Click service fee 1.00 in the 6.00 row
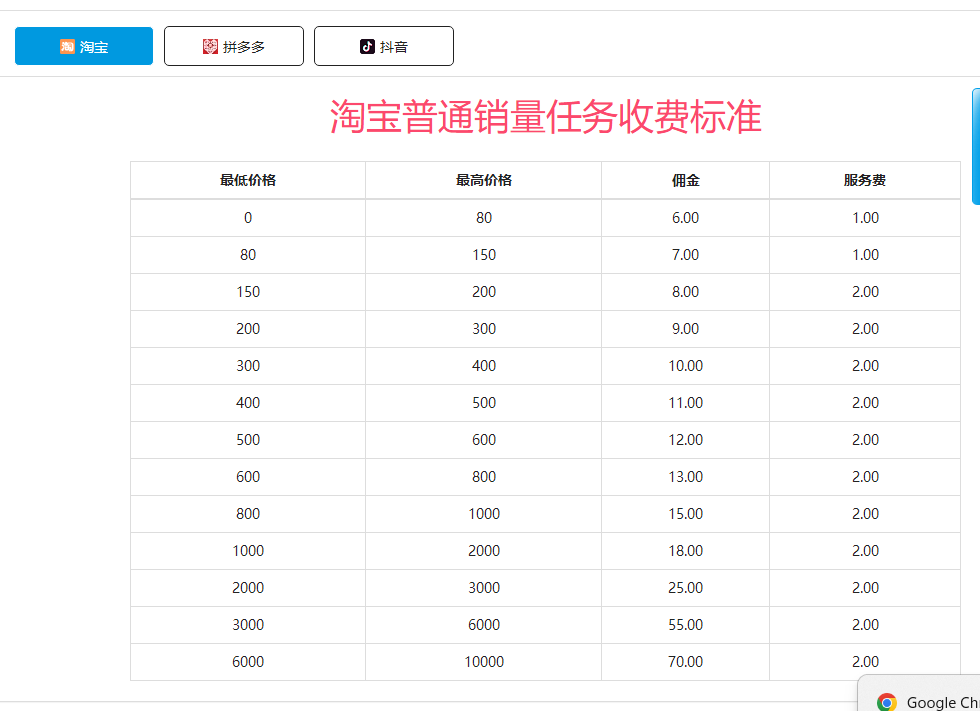 point(865,218)
